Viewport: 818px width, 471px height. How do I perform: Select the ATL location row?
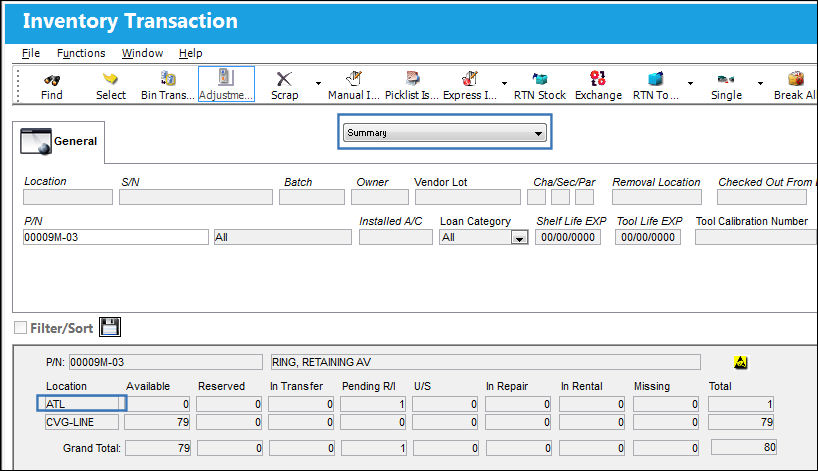click(x=81, y=404)
